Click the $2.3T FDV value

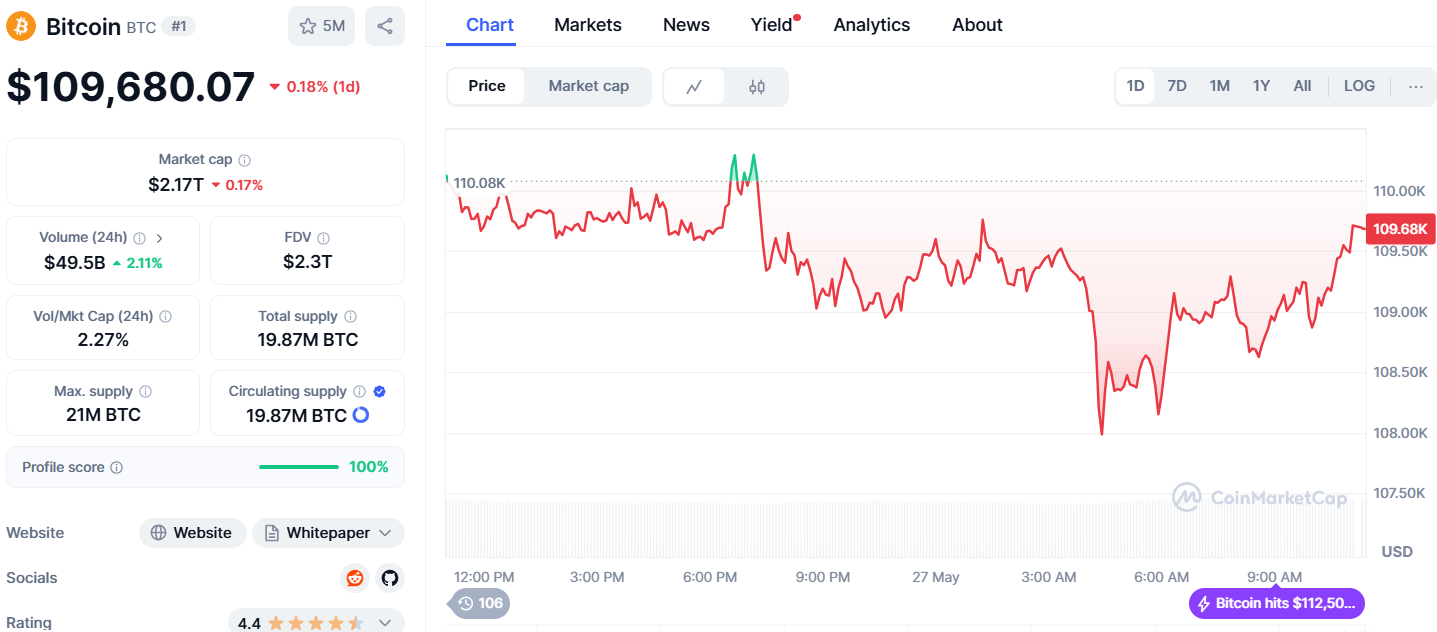308,263
